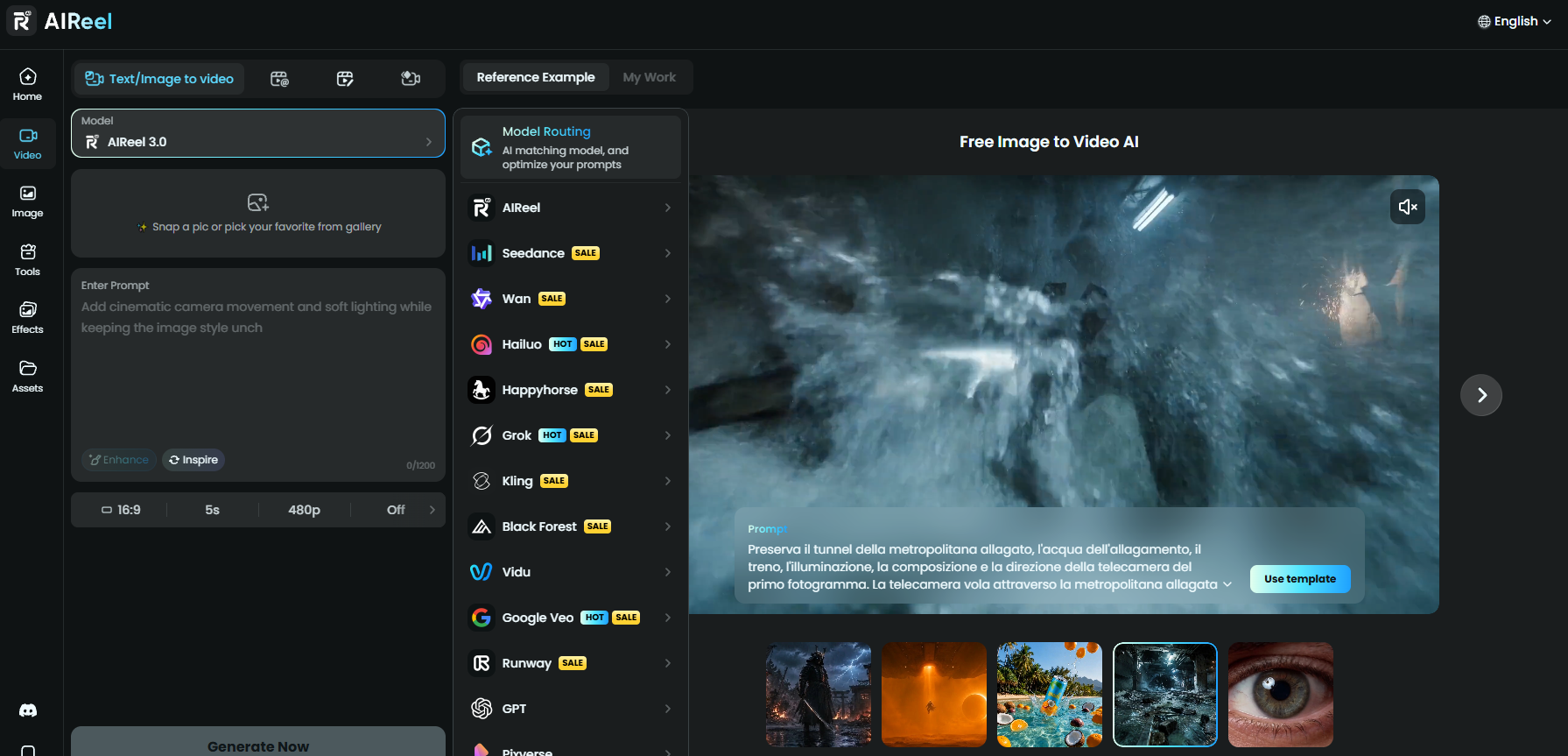The image size is (1568, 756).
Task: Unmute the preview video
Action: click(1408, 207)
